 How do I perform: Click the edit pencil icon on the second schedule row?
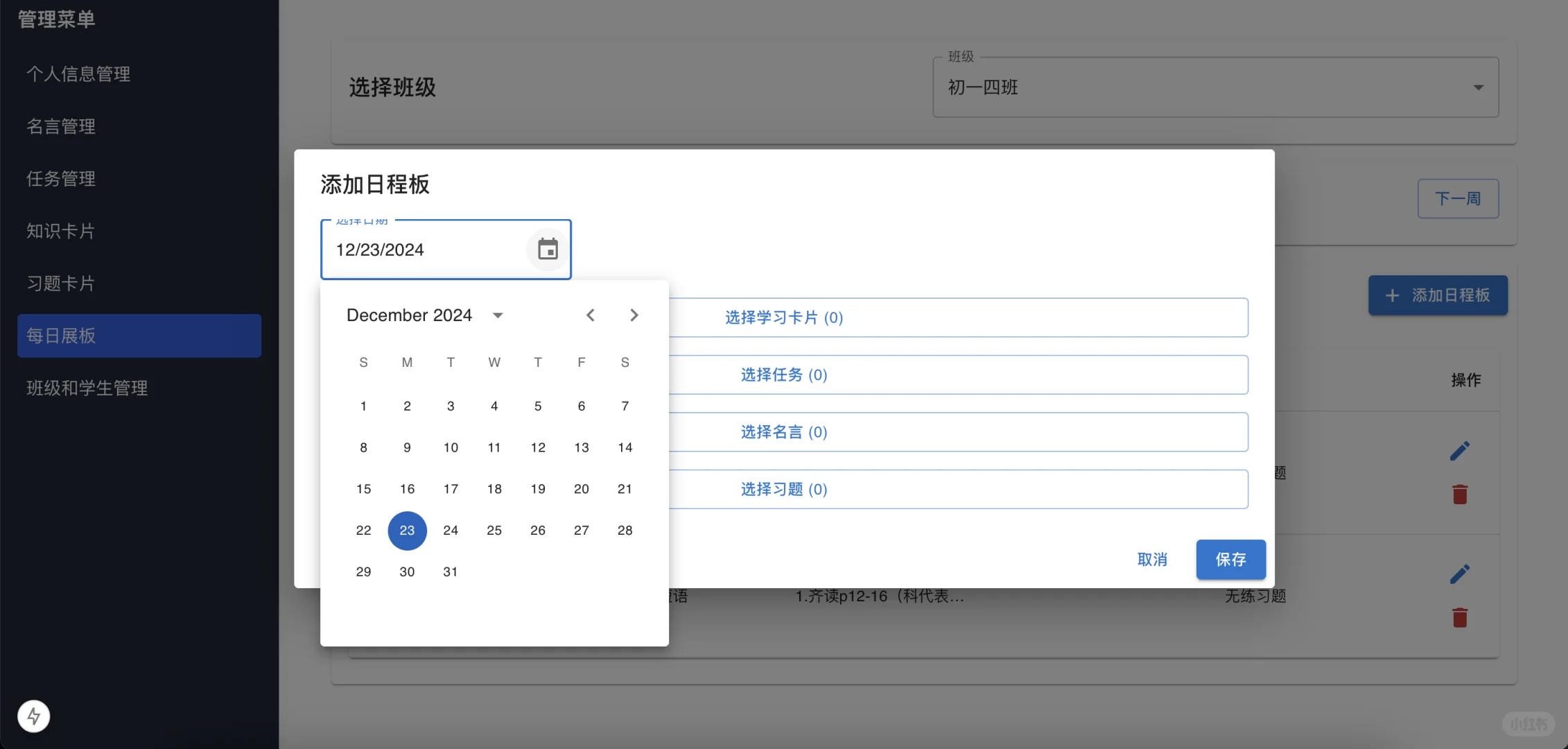coord(1460,573)
